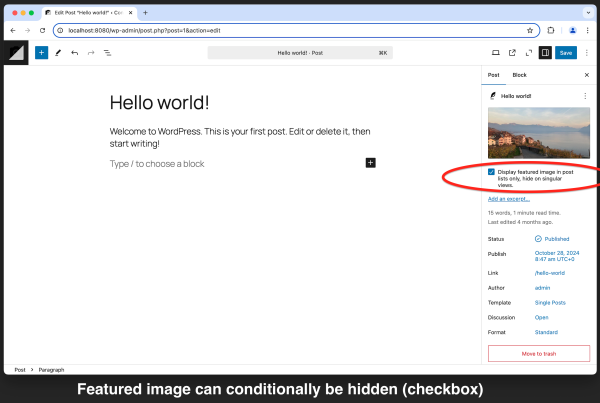Viewport: 600px width, 403px height.
Task: Click the featured image thumbnail
Action: (539, 133)
